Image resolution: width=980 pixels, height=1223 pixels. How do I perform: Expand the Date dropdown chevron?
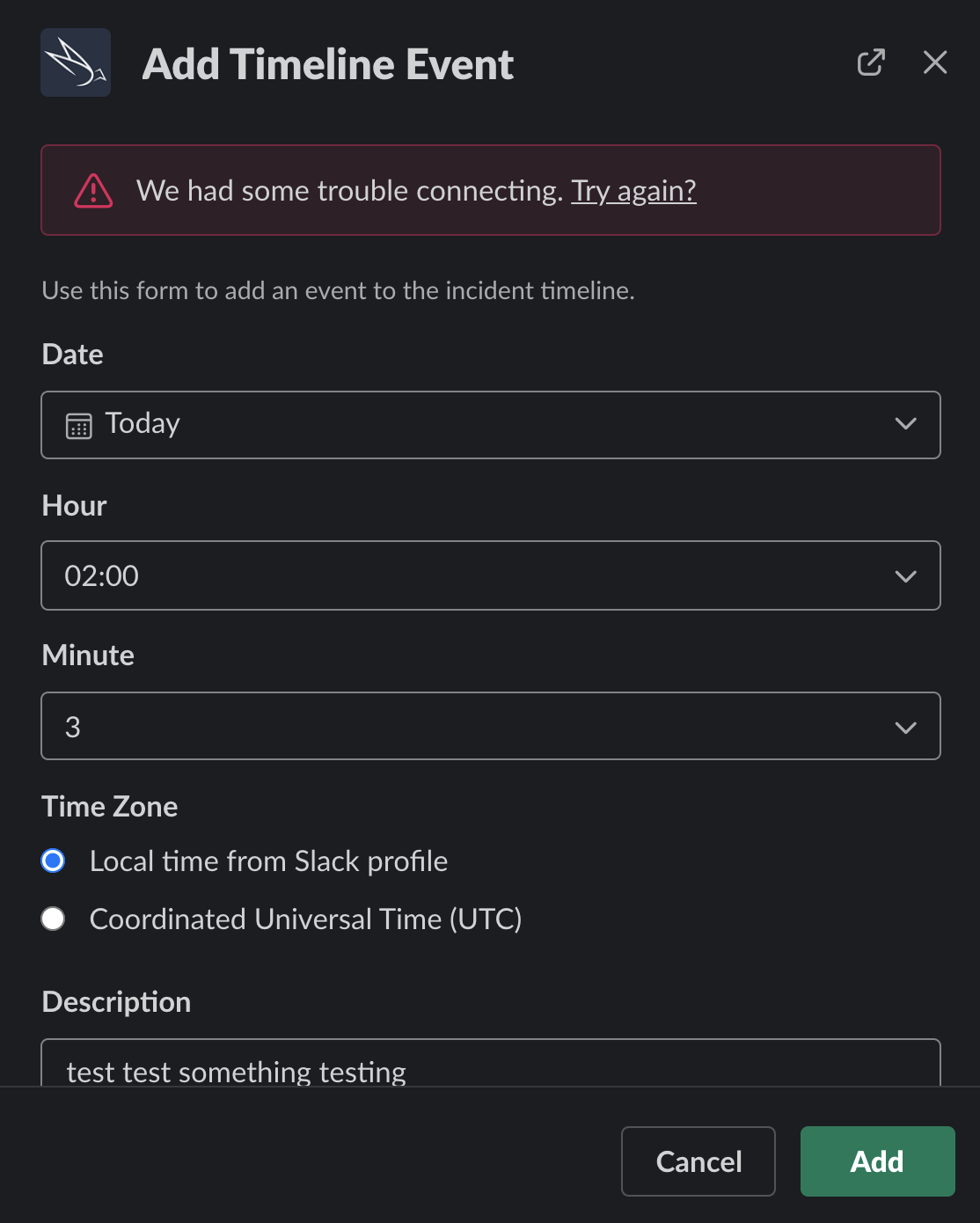[905, 425]
